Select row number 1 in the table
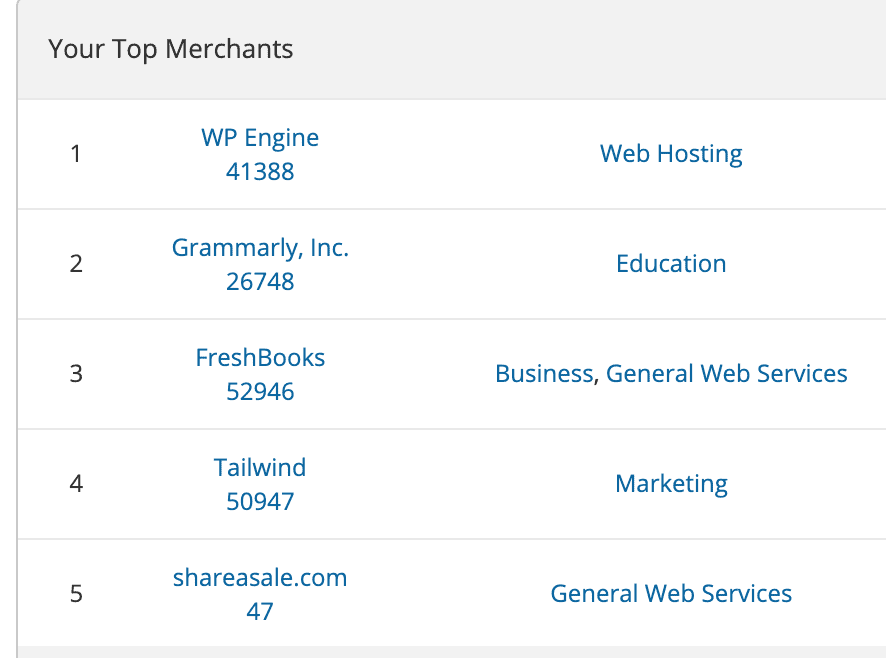 click(x=75, y=154)
